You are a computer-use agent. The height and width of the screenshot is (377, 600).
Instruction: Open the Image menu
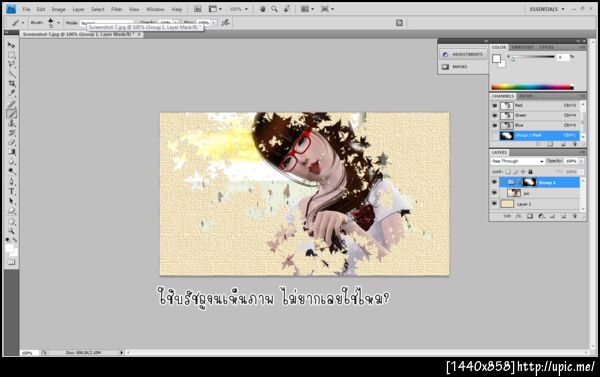click(59, 9)
